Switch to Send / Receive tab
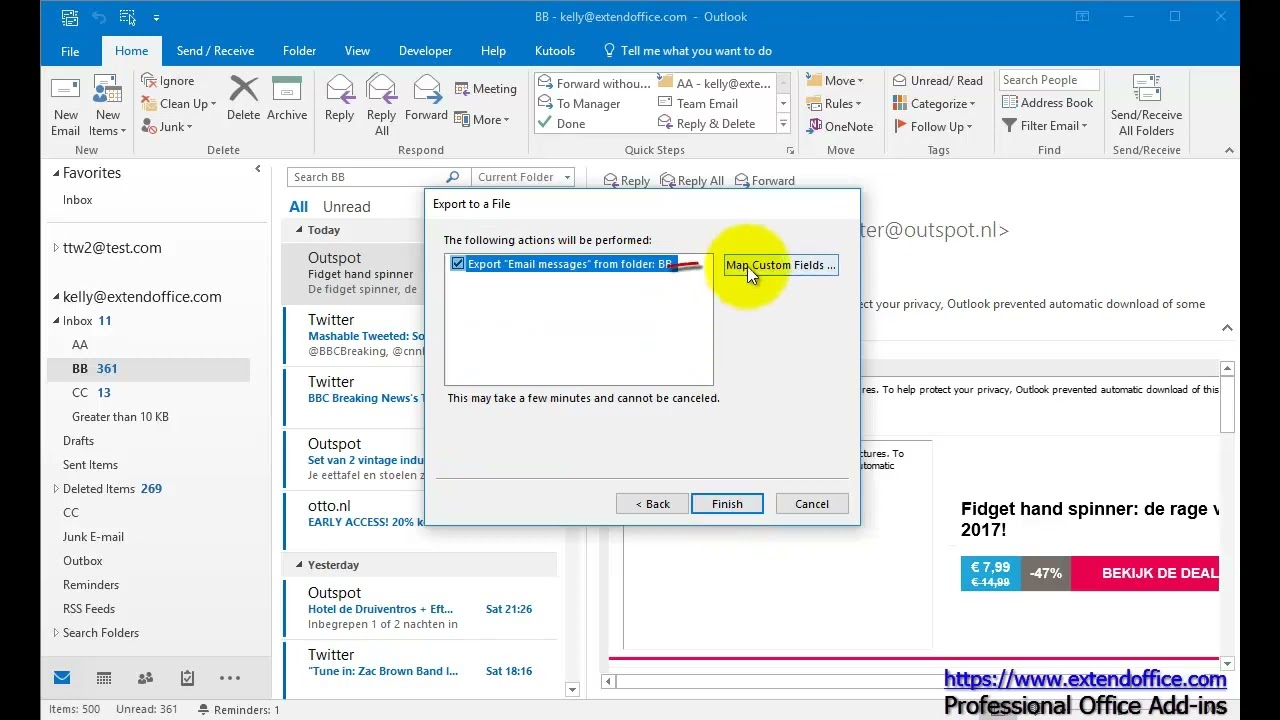 215,51
